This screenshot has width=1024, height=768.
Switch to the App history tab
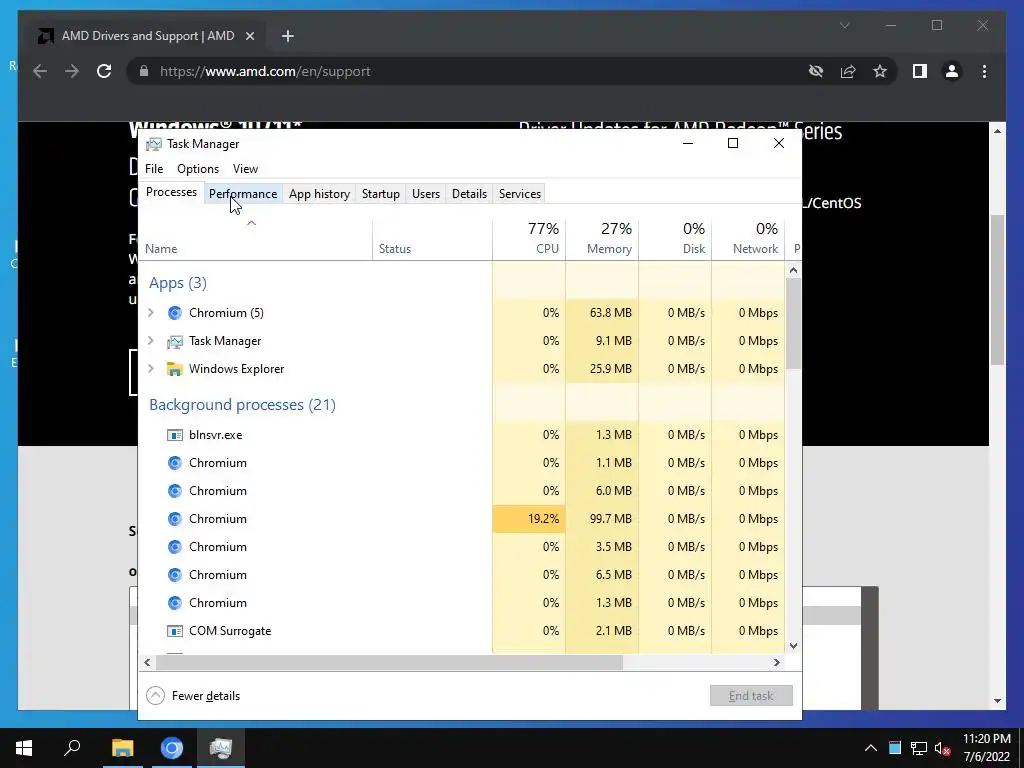pyautogui.click(x=319, y=194)
